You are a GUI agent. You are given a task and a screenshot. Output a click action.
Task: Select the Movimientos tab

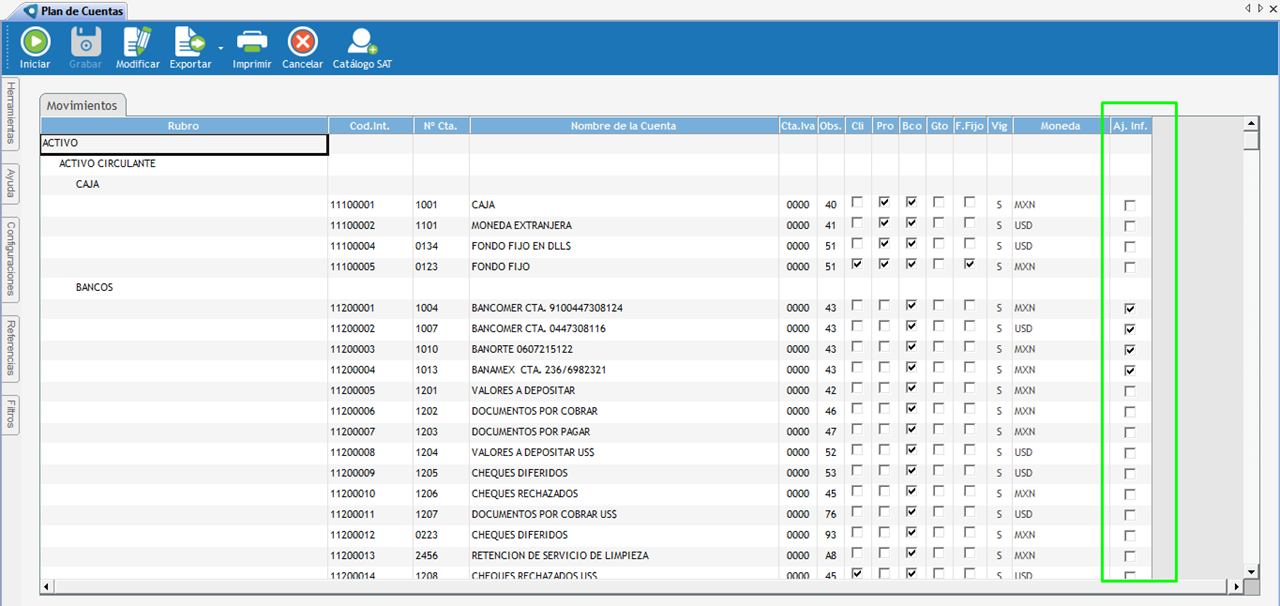[82, 105]
